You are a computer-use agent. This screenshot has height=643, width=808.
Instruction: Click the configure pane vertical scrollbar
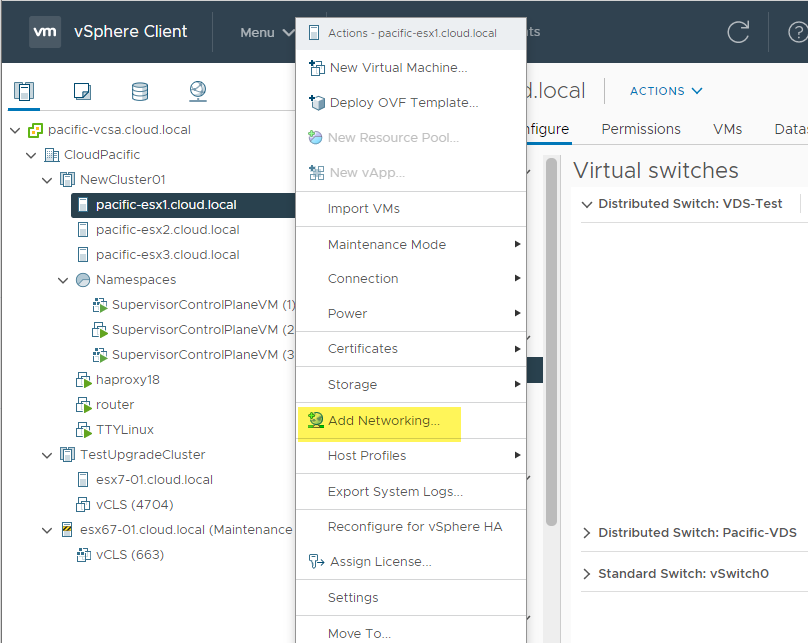(551, 342)
